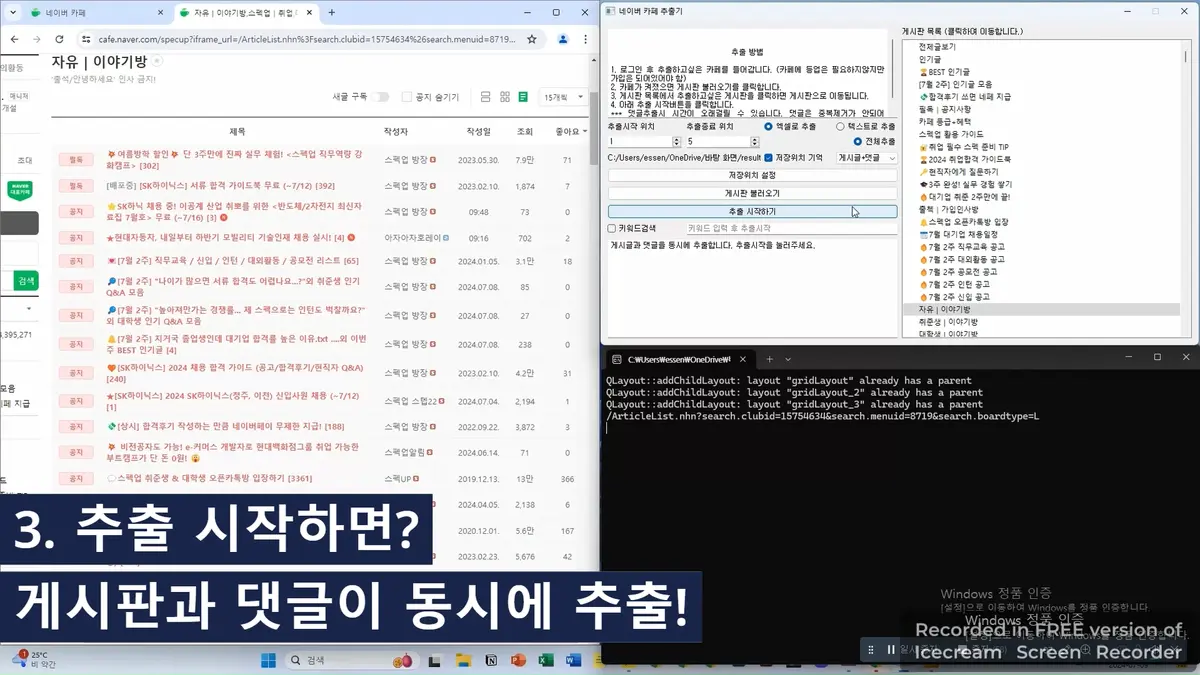Open Notion from the taskbar
This screenshot has width=1200, height=675.
tap(490, 660)
